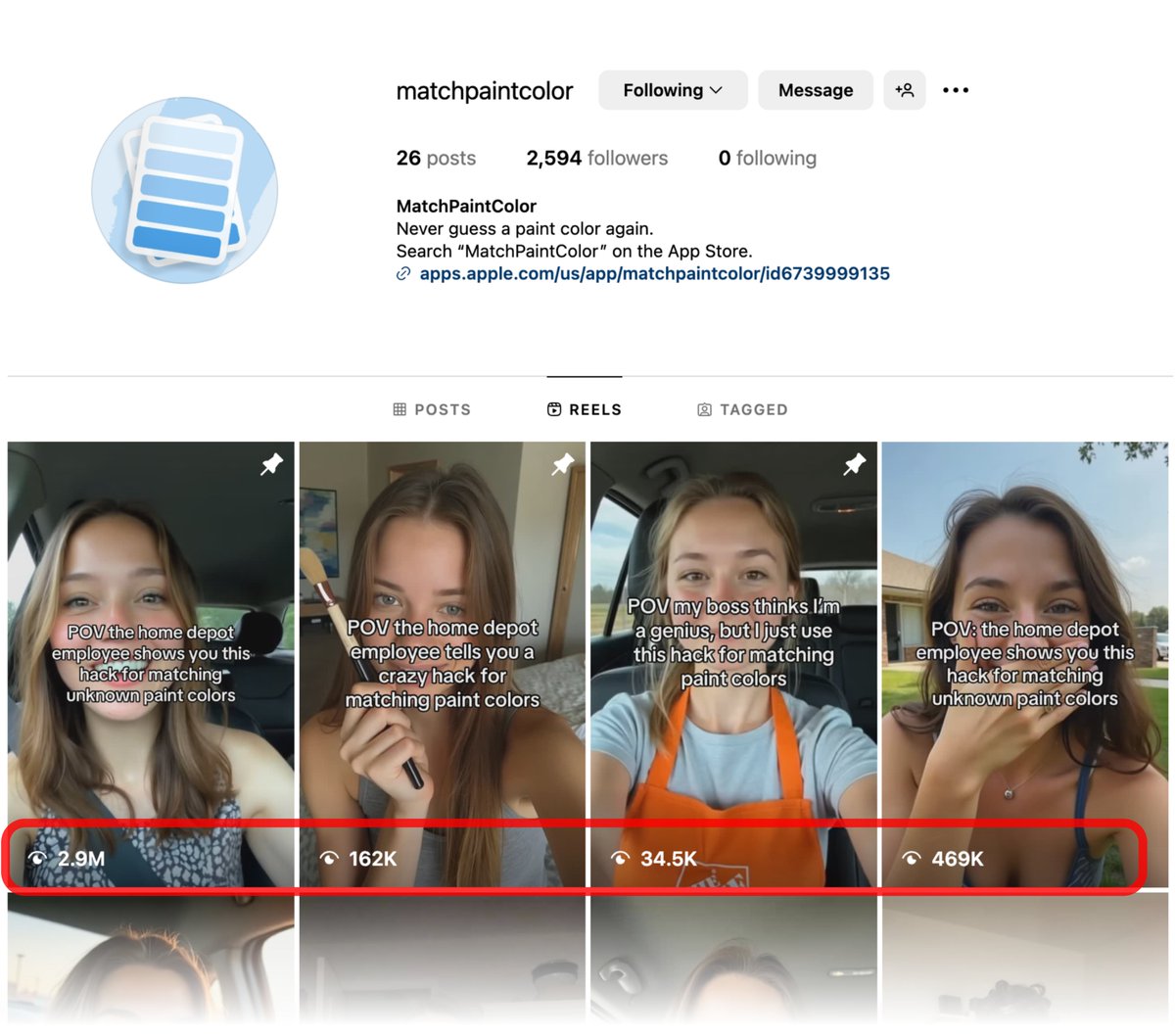Open the reel with 162K views
The image size is (1175, 1036).
[x=443, y=665]
